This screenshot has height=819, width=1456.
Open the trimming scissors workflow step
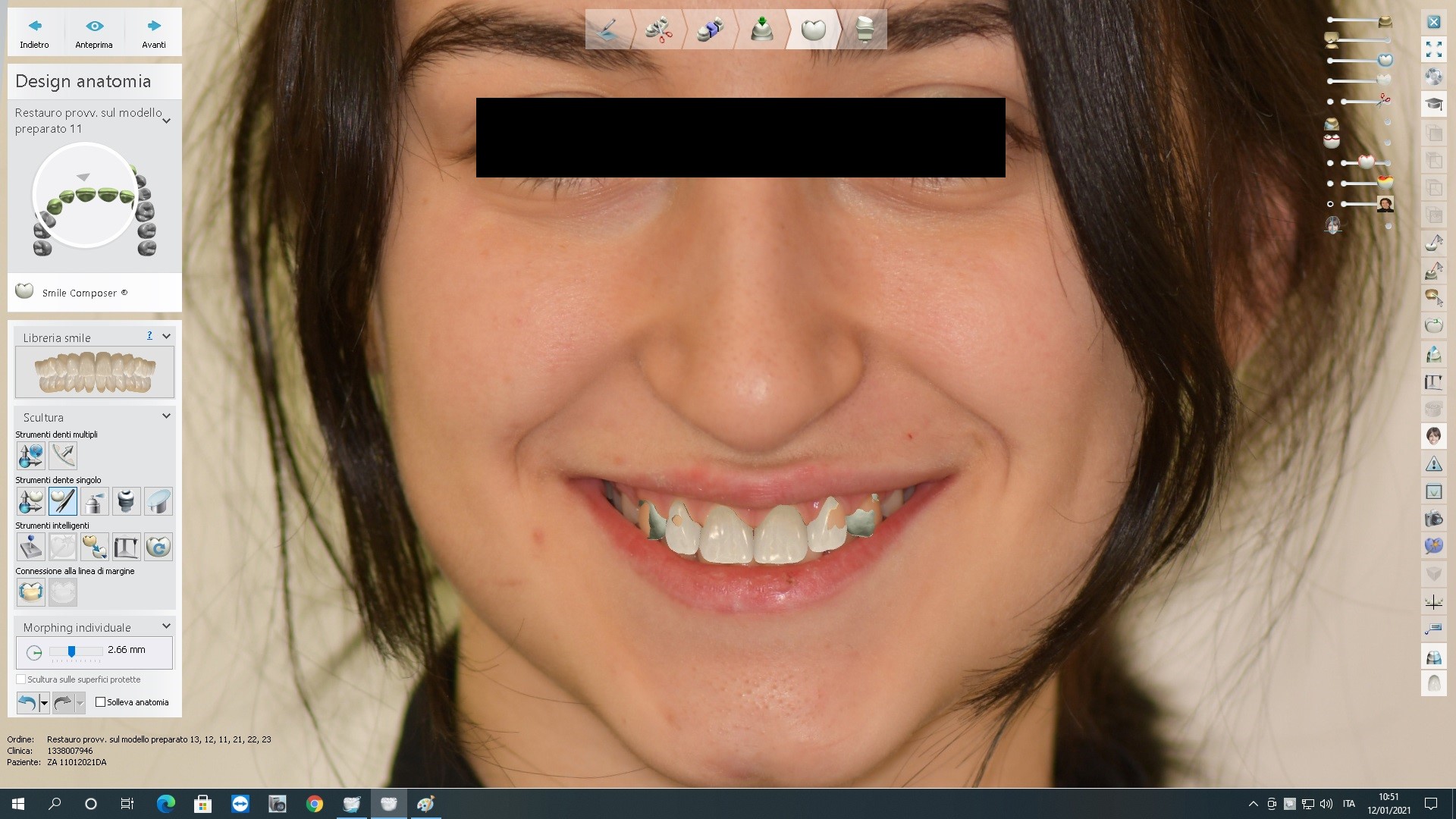[x=659, y=30]
